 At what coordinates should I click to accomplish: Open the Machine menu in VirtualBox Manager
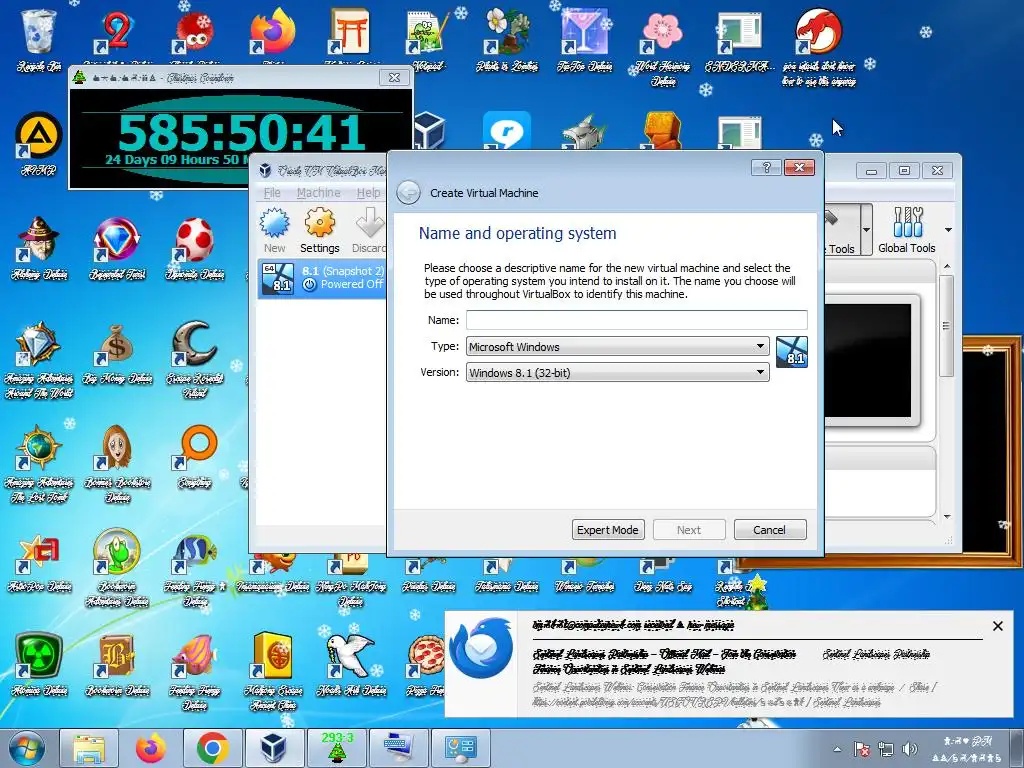click(318, 193)
